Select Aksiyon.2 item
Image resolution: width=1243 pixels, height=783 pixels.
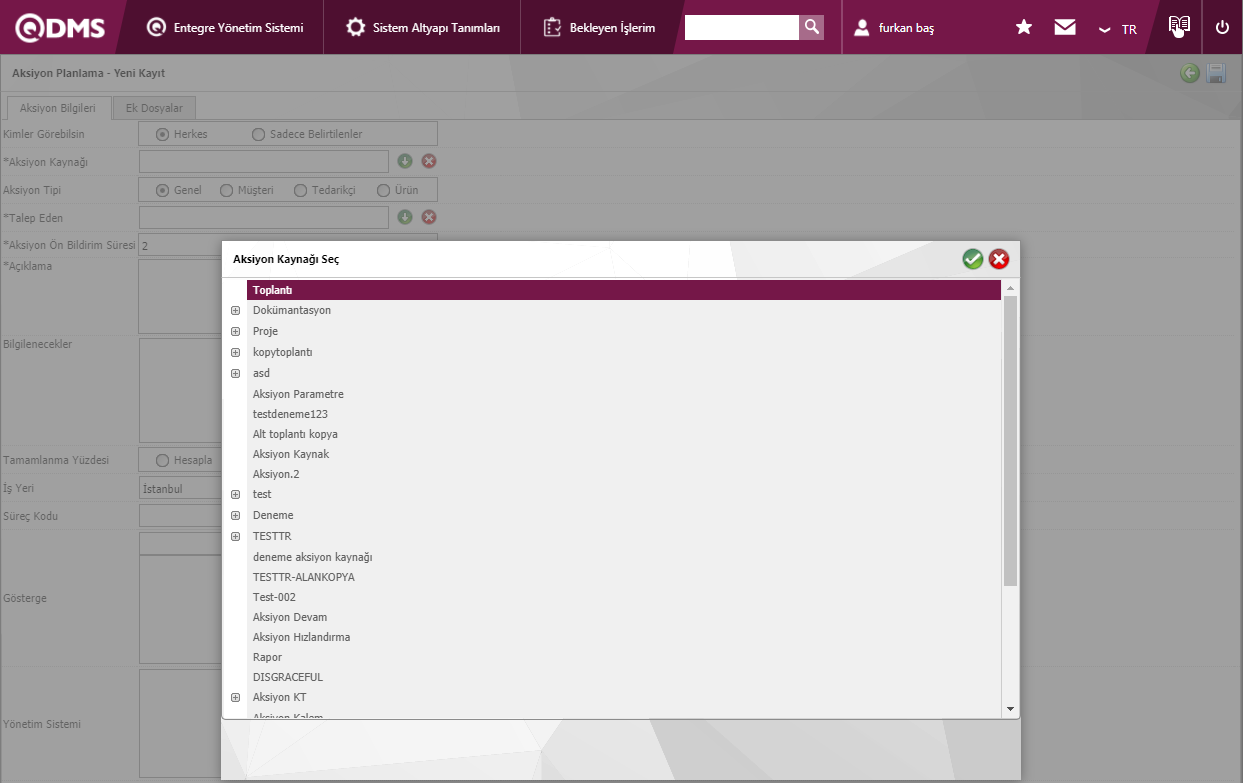pyautogui.click(x=276, y=474)
